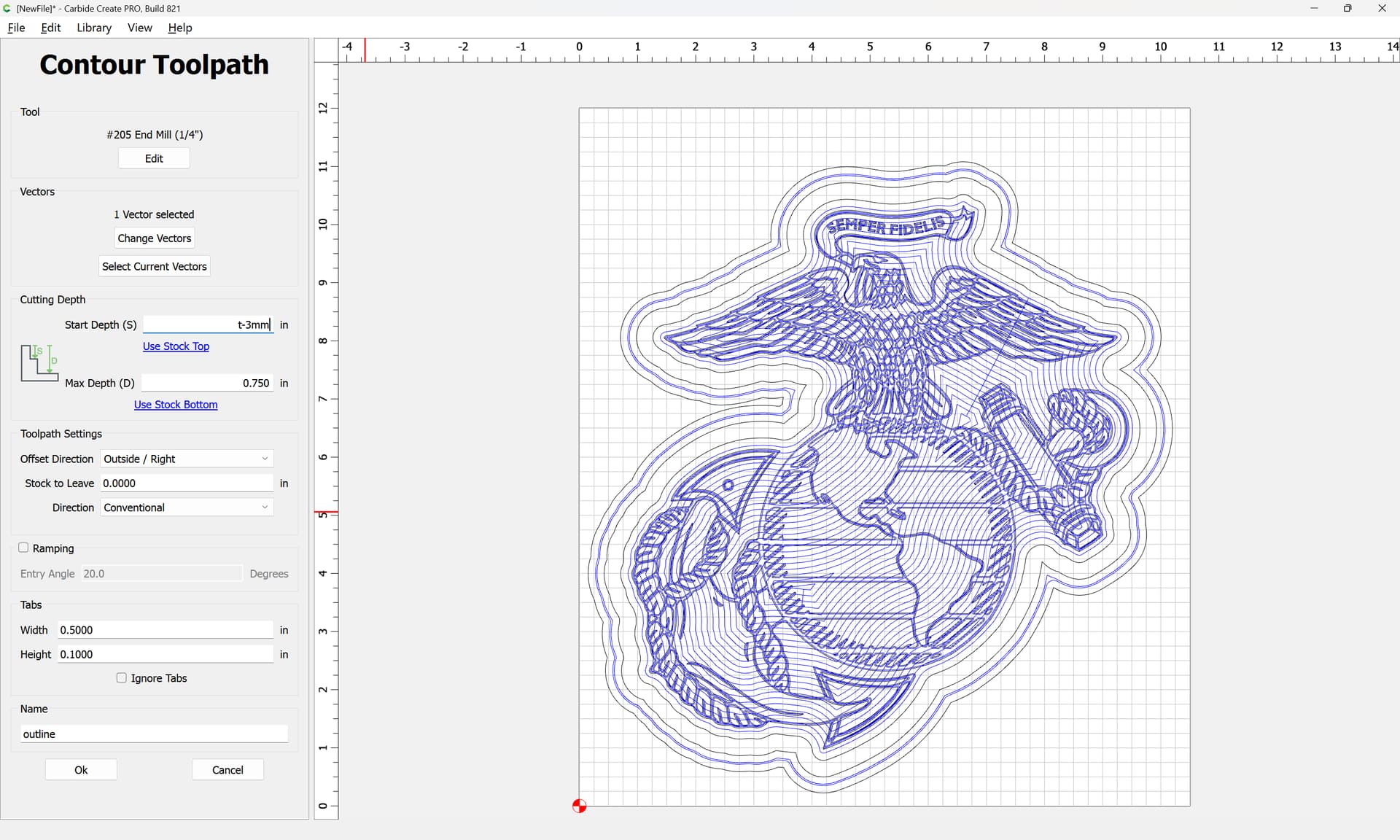1400x840 pixels.
Task: Open the Direction Conventional dropdown
Action: click(x=187, y=507)
